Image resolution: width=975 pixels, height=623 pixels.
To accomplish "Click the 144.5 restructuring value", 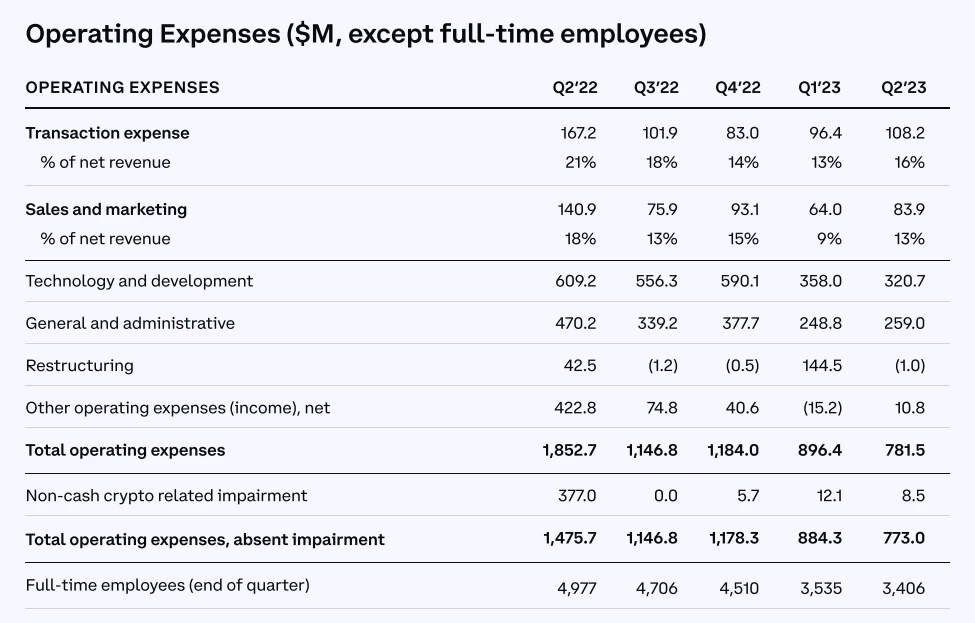I will (x=822, y=366).
